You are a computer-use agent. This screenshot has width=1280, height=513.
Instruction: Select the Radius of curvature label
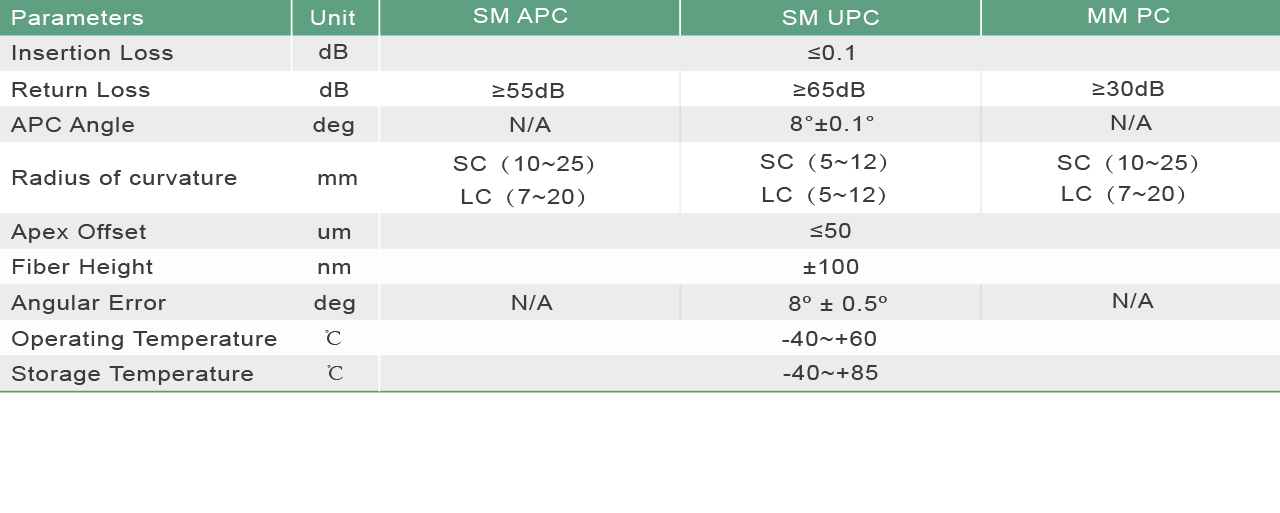(x=124, y=178)
